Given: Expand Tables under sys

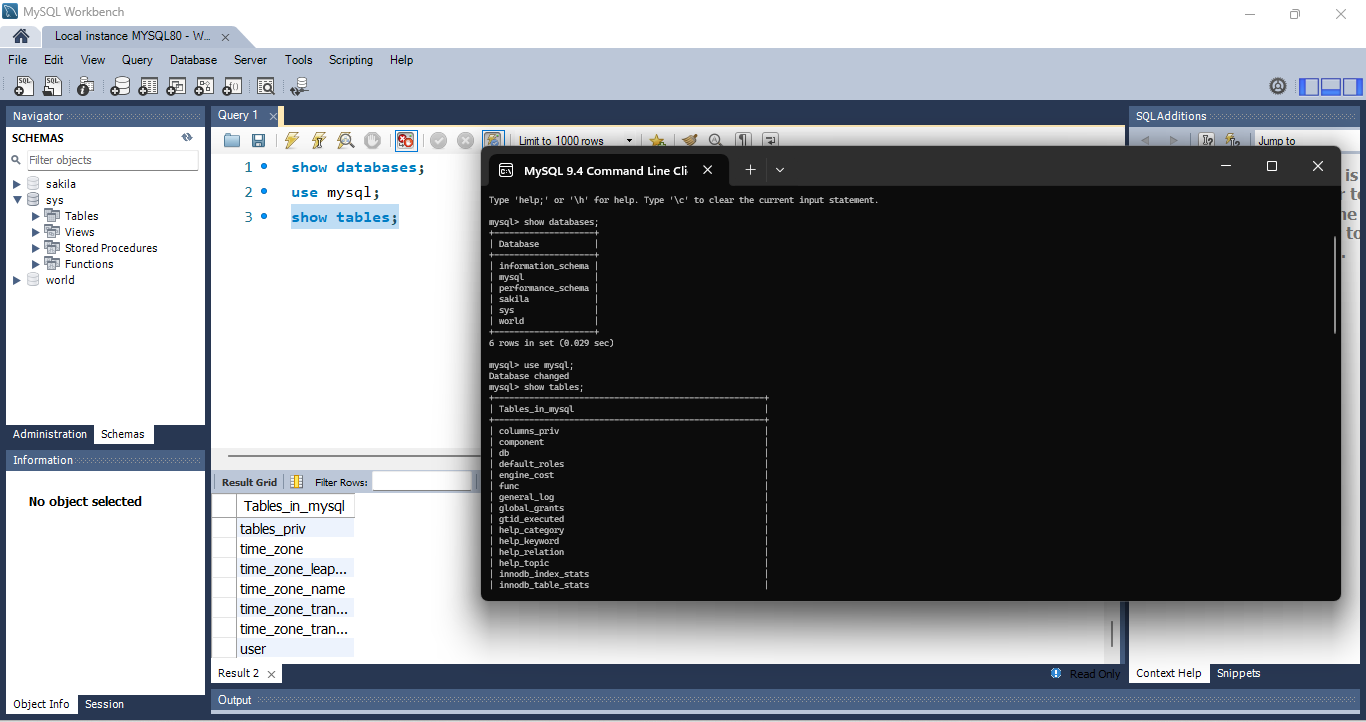Looking at the screenshot, I should [x=36, y=216].
